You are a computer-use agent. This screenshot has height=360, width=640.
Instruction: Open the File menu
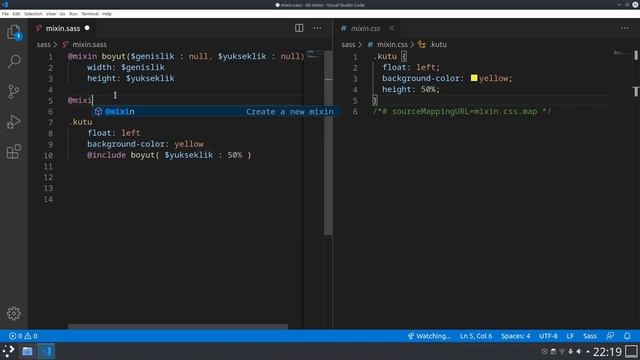coord(5,14)
